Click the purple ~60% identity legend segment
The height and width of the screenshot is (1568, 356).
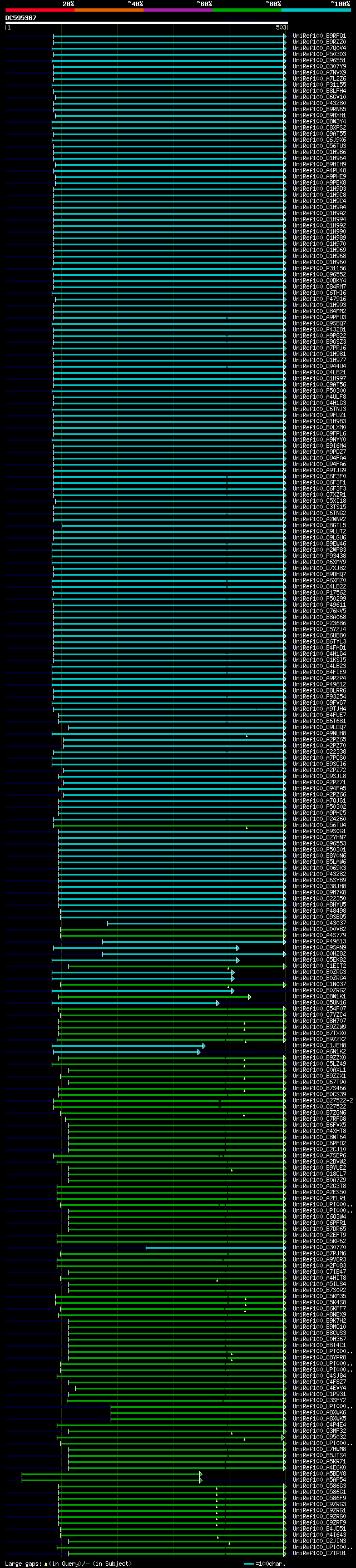click(179, 11)
